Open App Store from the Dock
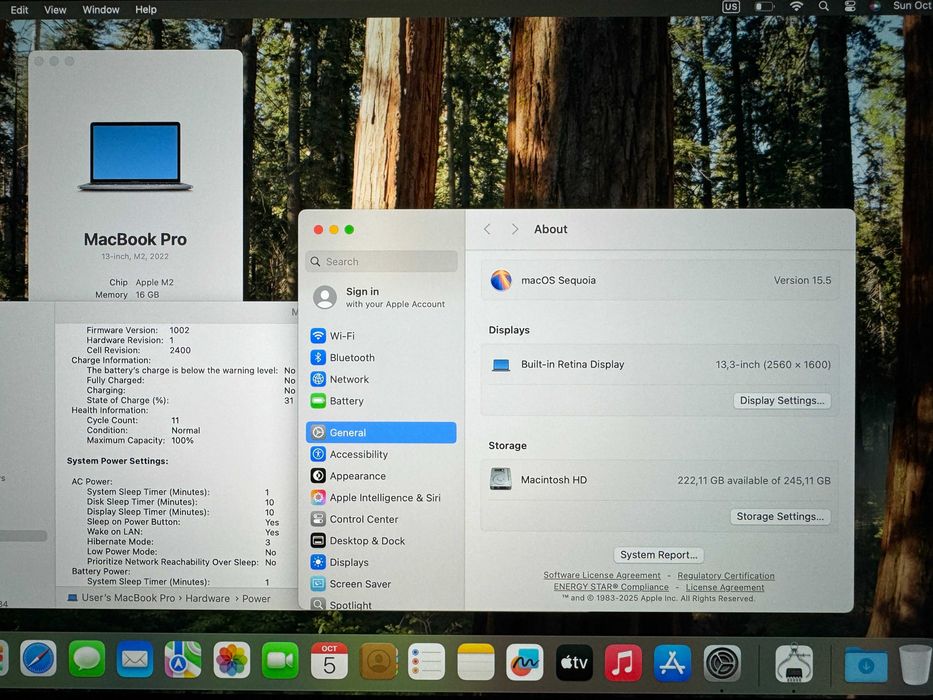 tap(672, 663)
